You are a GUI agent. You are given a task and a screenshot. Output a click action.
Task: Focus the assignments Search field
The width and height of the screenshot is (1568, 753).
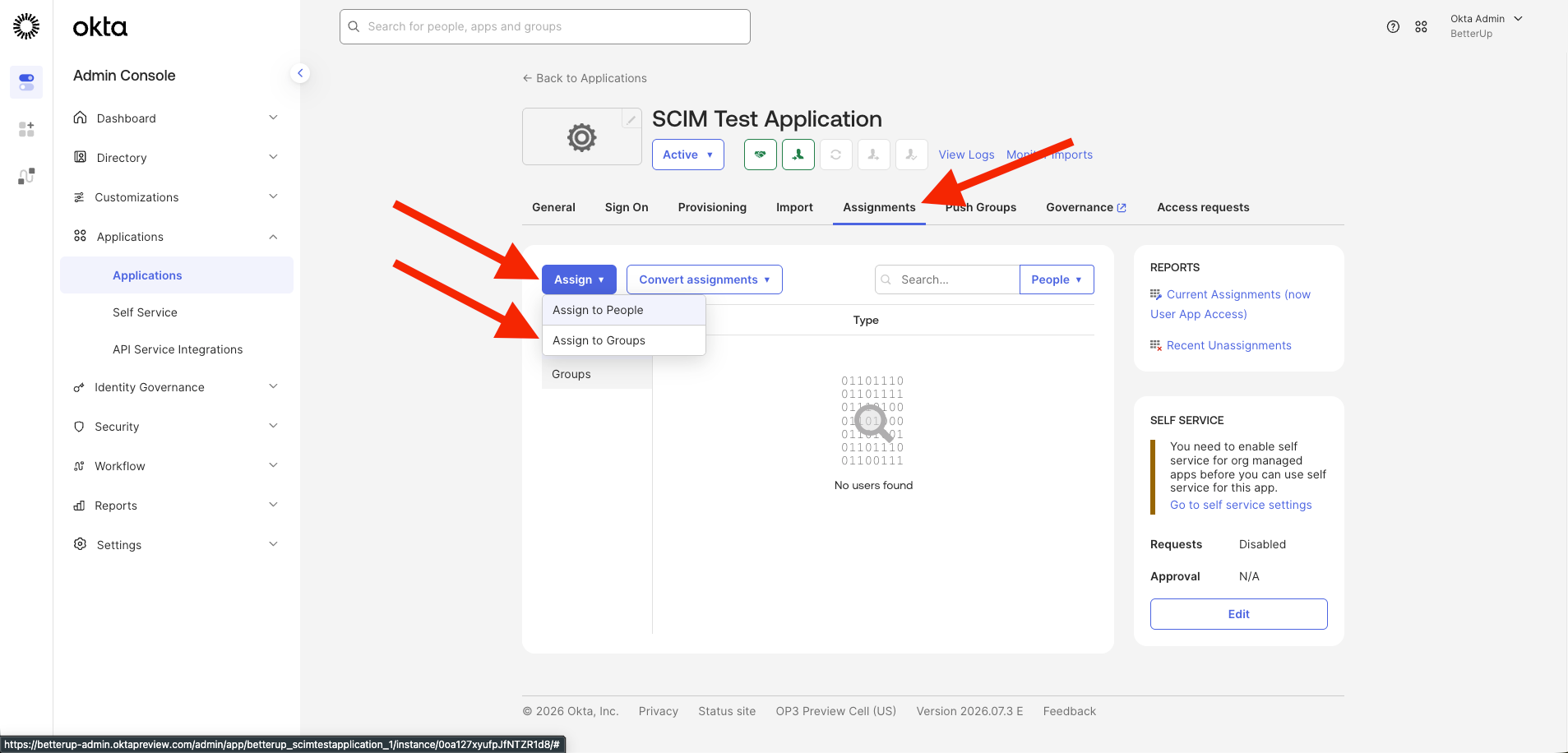(947, 279)
